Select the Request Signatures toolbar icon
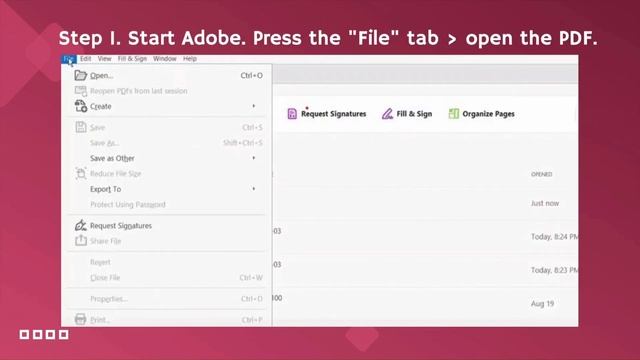Image resolution: width=640 pixels, height=360 pixels. pyautogui.click(x=292, y=114)
